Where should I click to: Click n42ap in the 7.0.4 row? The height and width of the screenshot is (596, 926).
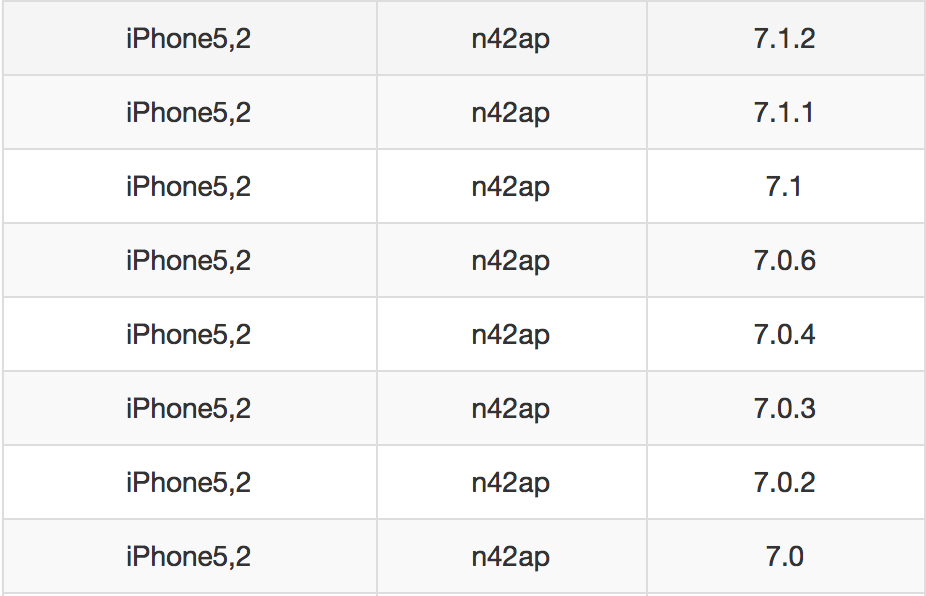[x=511, y=336]
